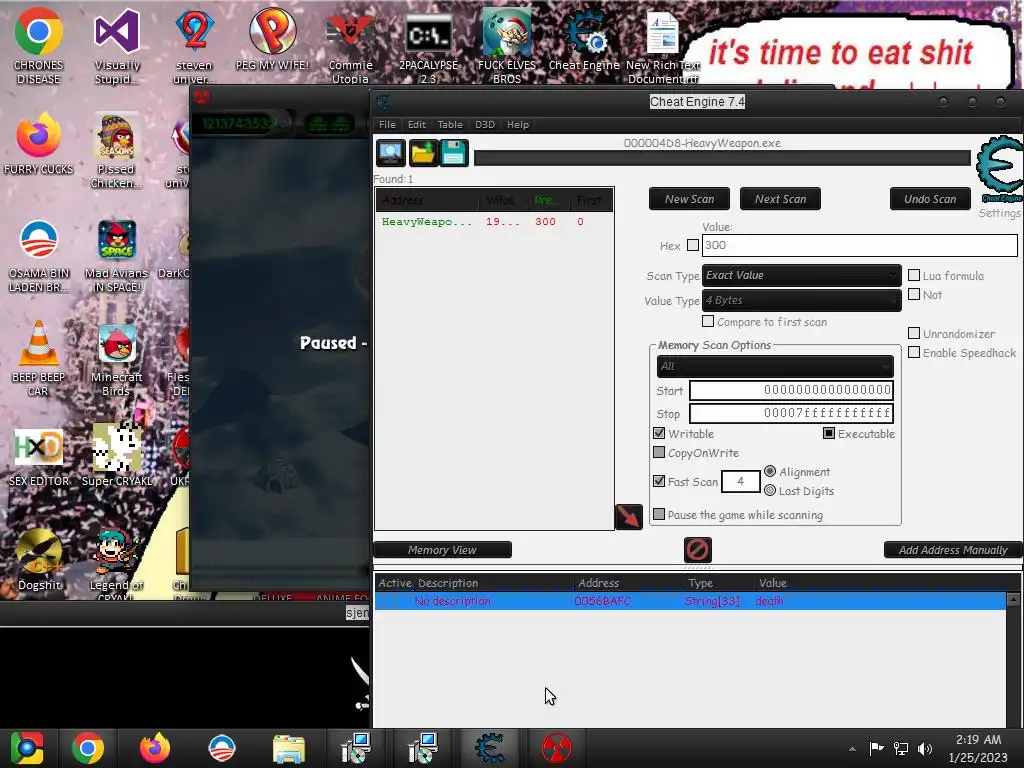Open the PEG MY WIFE! desktop icon
This screenshot has width=1024, height=768.
(x=272, y=39)
